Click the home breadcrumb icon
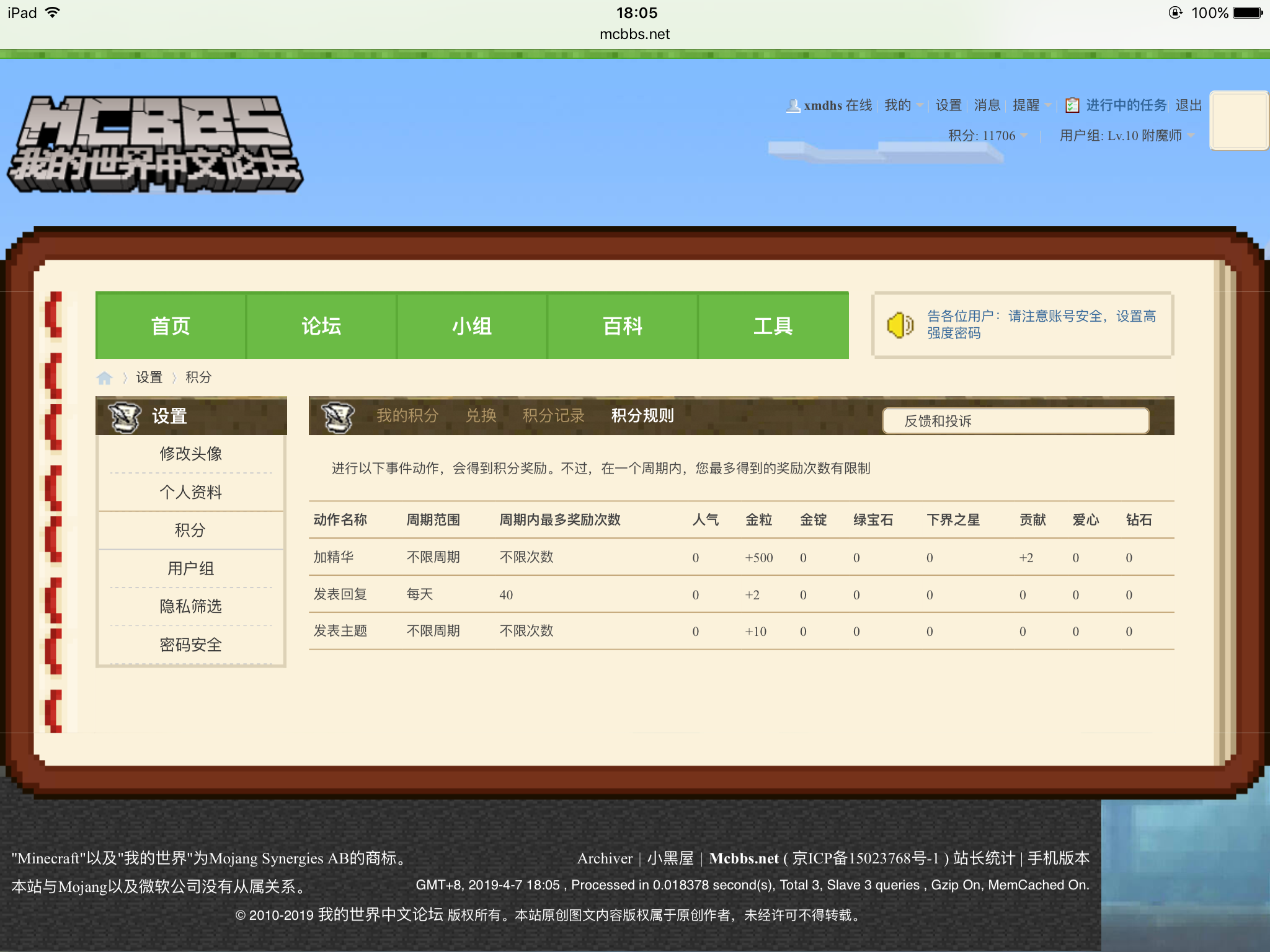1270x952 pixels. pos(104,377)
